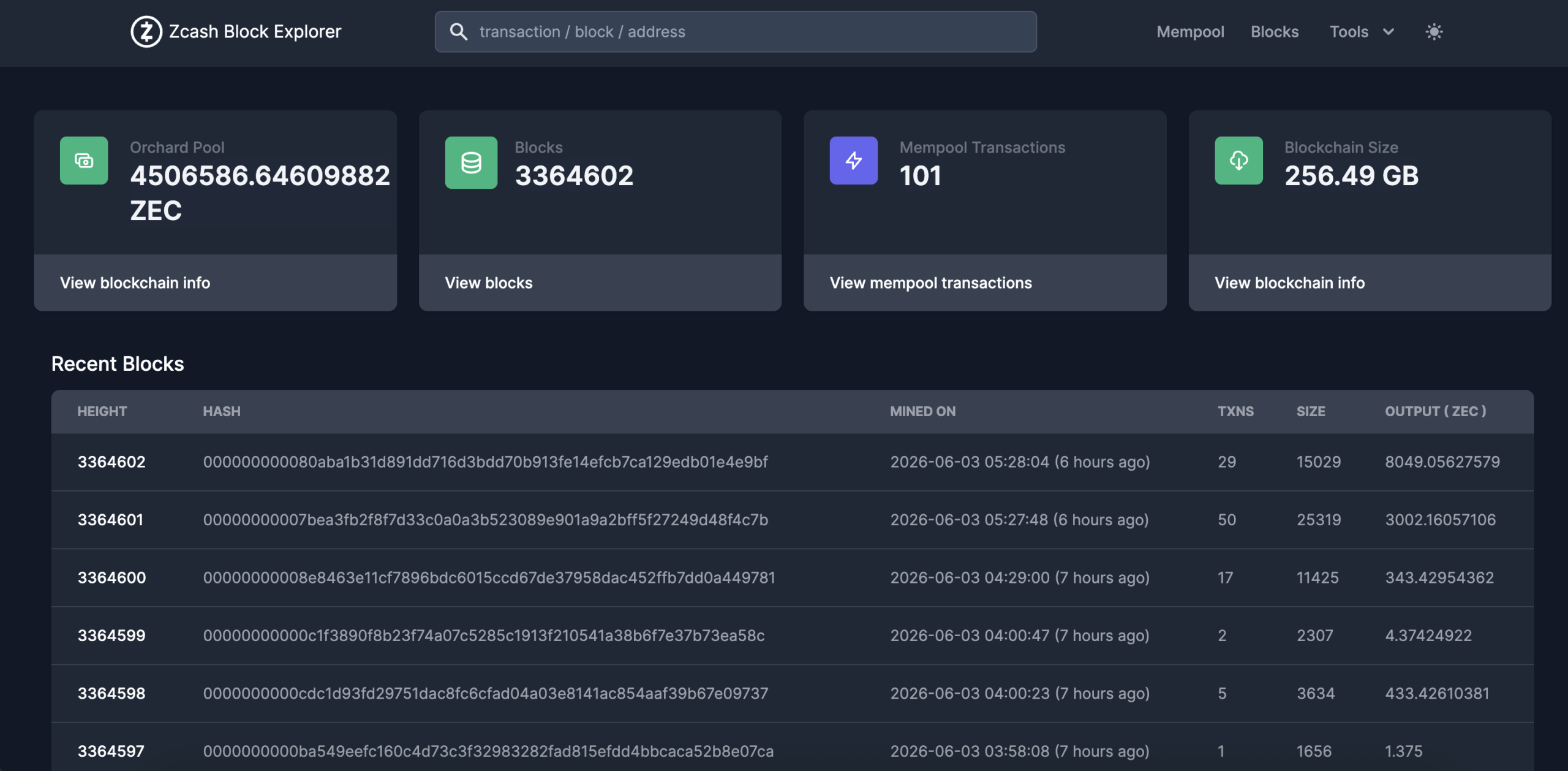The width and height of the screenshot is (1568, 771).
Task: Select txns count 17 of block 3364600
Action: pos(1225,577)
